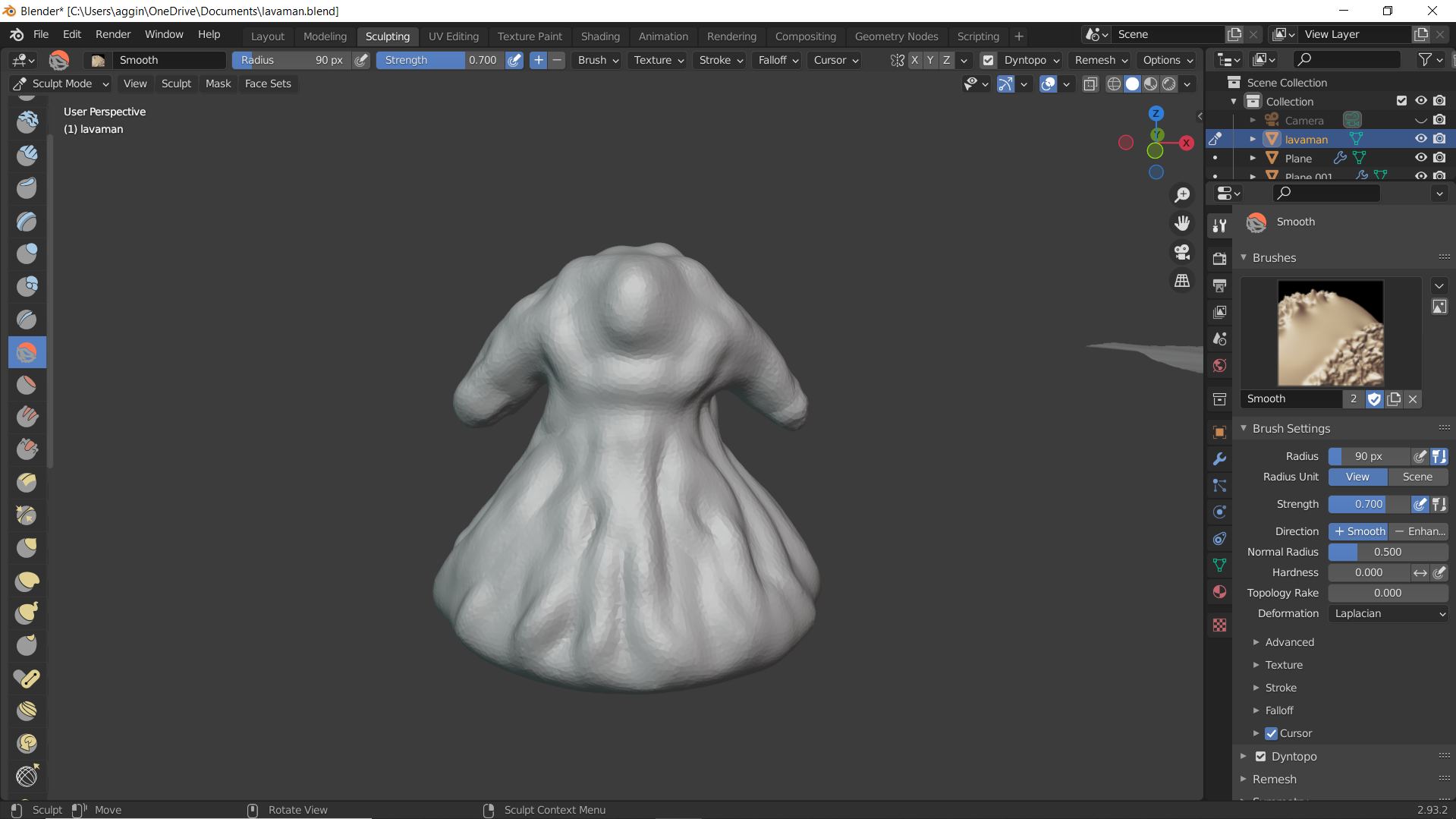
Task: Open the Sculpt Mode dropdown
Action: [x=61, y=83]
